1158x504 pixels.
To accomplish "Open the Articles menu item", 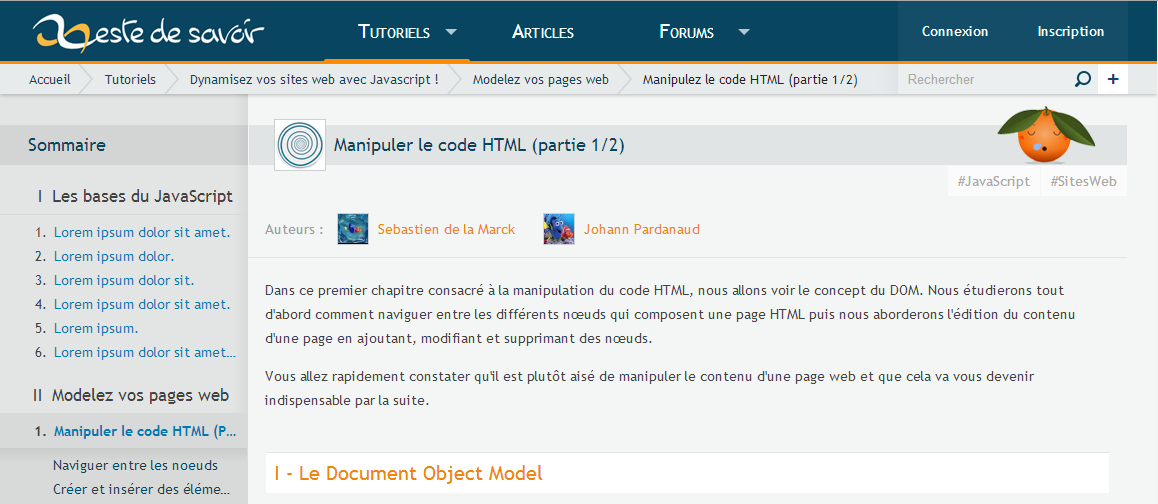I will click(x=543, y=32).
